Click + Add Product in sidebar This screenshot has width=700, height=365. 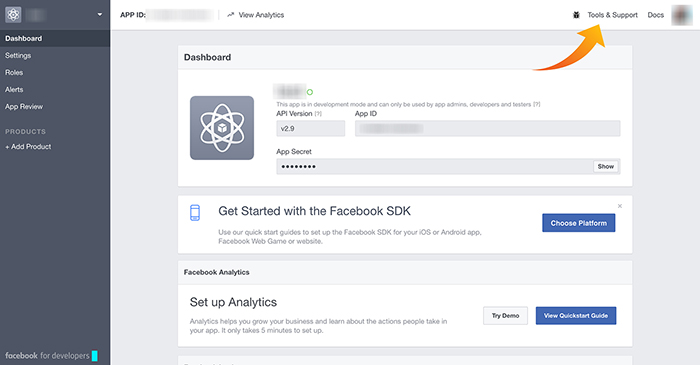[x=28, y=146]
